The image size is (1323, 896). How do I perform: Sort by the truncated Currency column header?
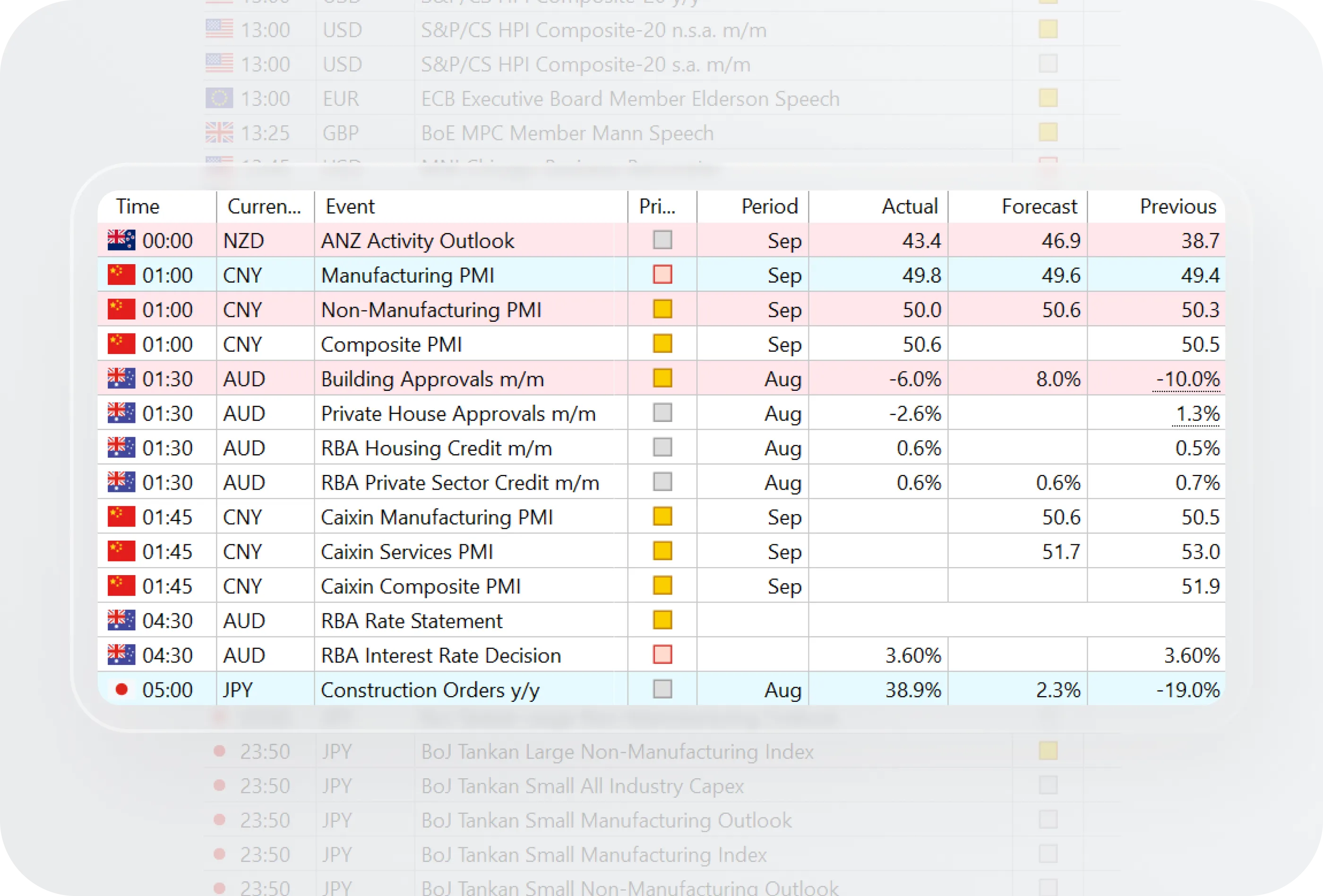pyautogui.click(x=265, y=206)
